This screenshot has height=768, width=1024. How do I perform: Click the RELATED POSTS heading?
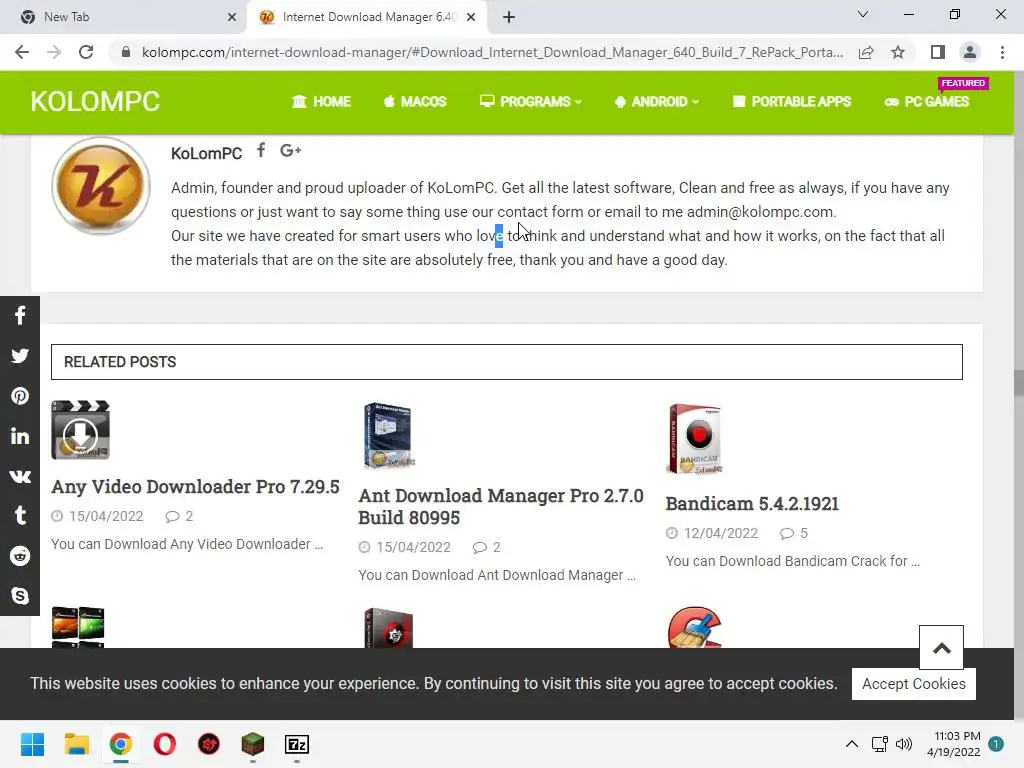pyautogui.click(x=120, y=362)
